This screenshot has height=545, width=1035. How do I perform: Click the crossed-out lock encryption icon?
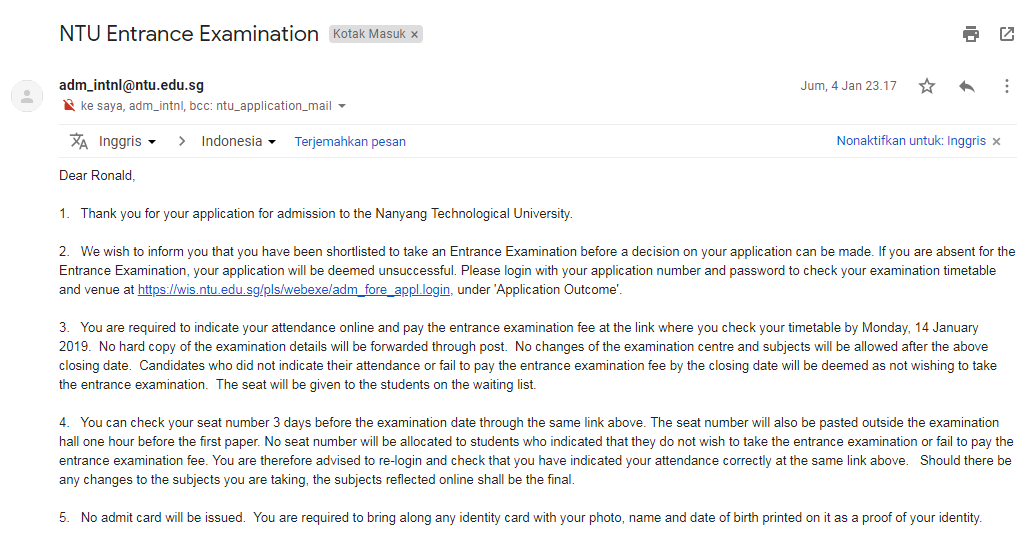click(68, 105)
